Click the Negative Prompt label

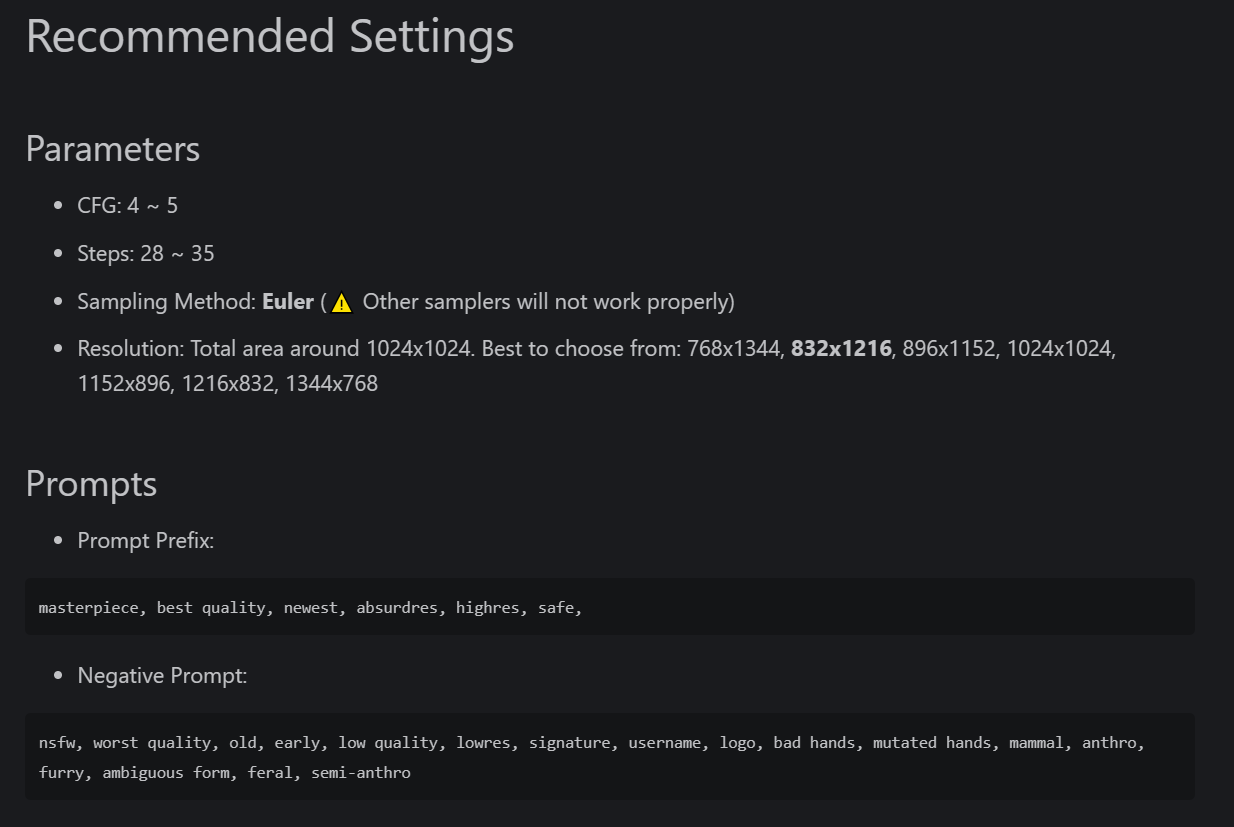(x=162, y=677)
